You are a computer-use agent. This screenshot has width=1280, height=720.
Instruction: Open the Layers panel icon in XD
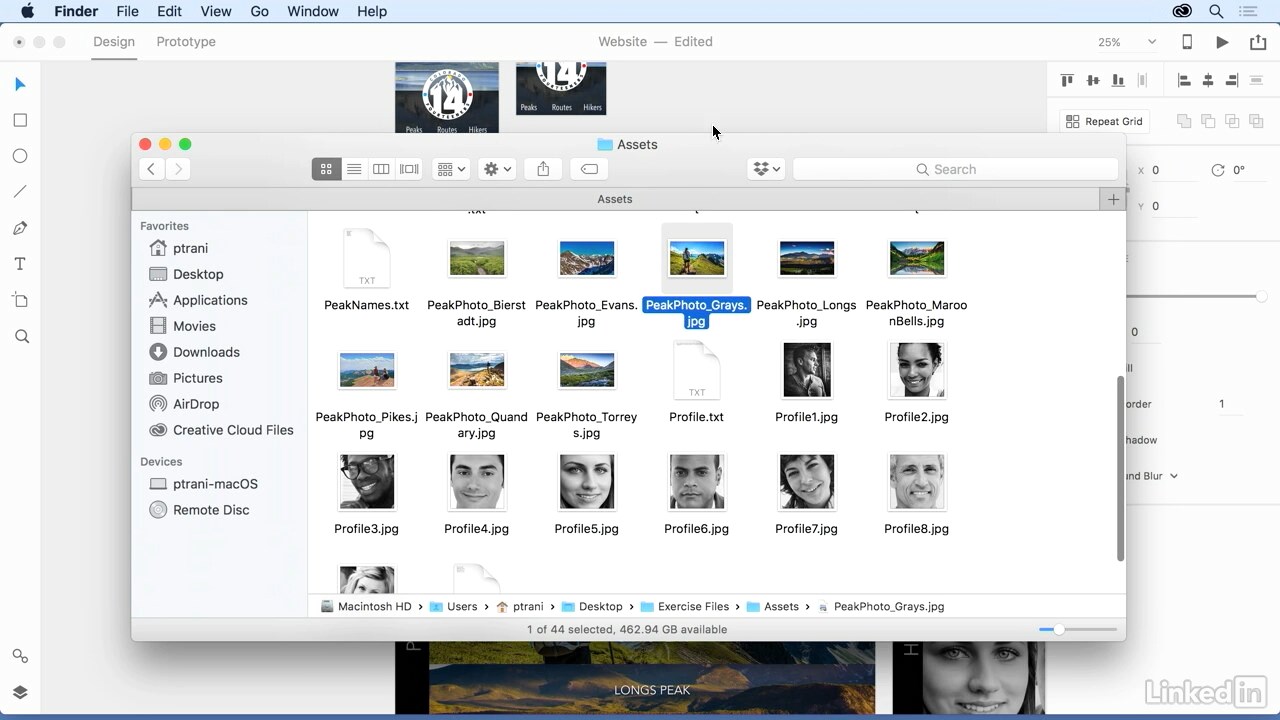point(20,692)
